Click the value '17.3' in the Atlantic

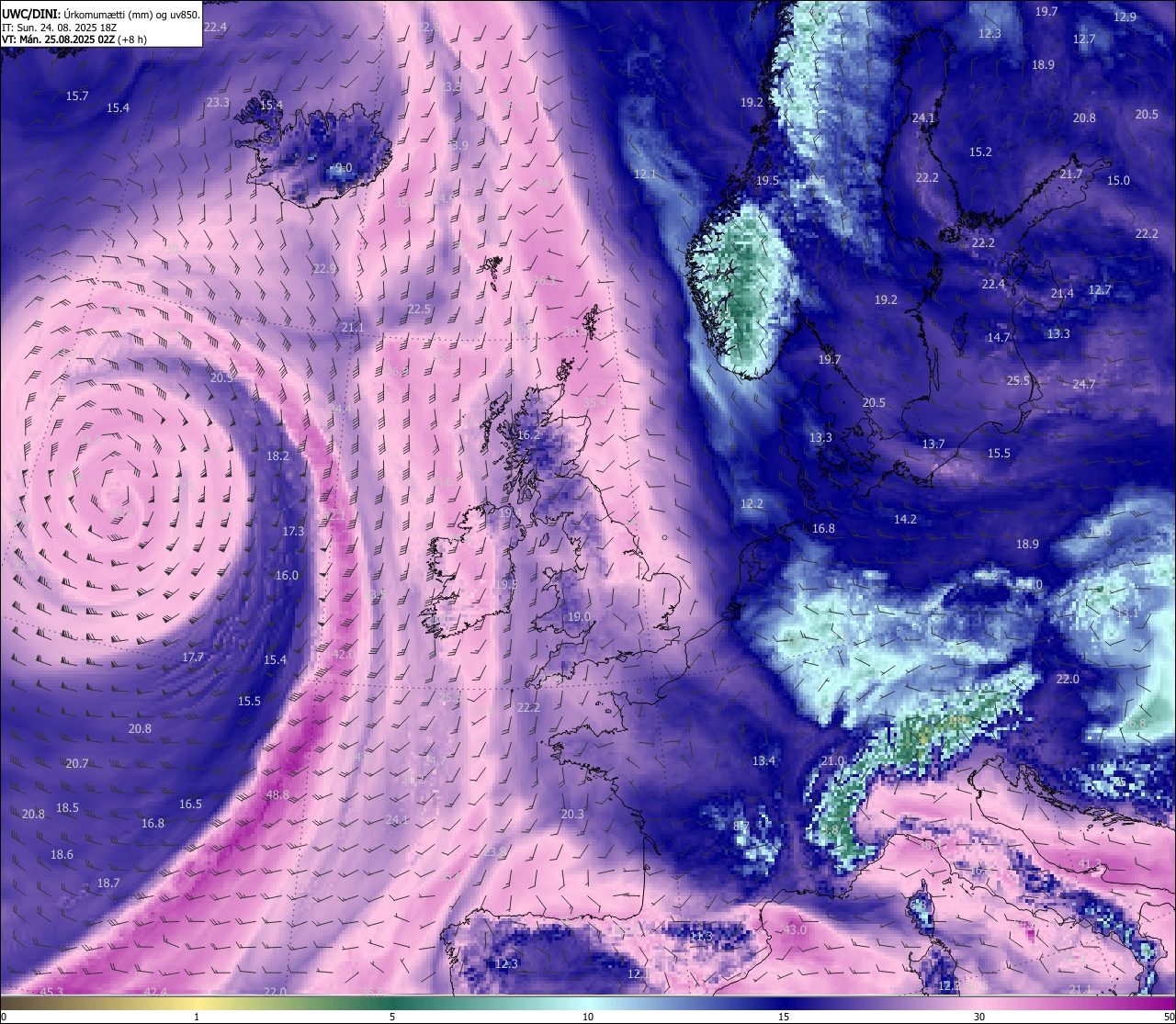pos(293,531)
